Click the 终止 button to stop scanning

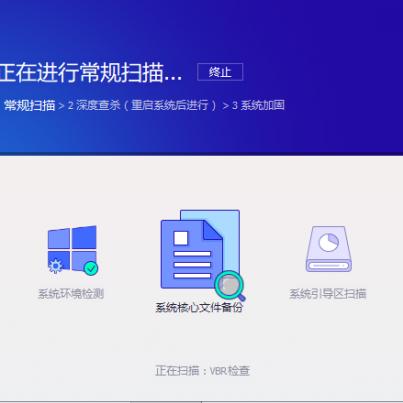click(x=220, y=72)
